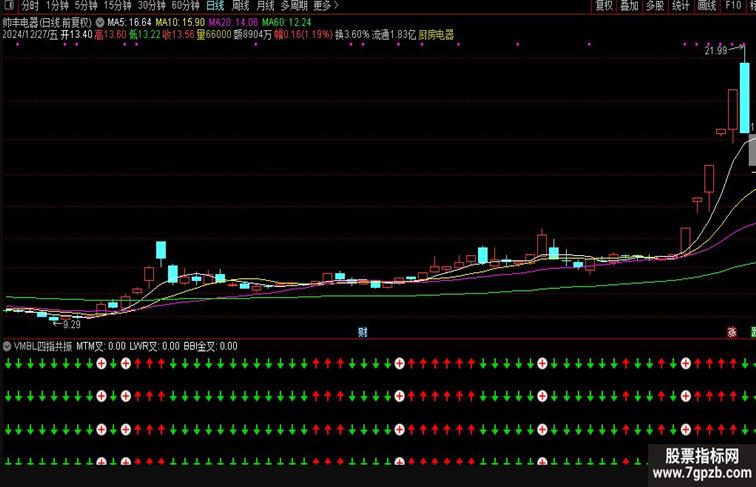
Task: Click the tallest cyan candlestick near 21.99
Action: pyautogui.click(x=744, y=98)
